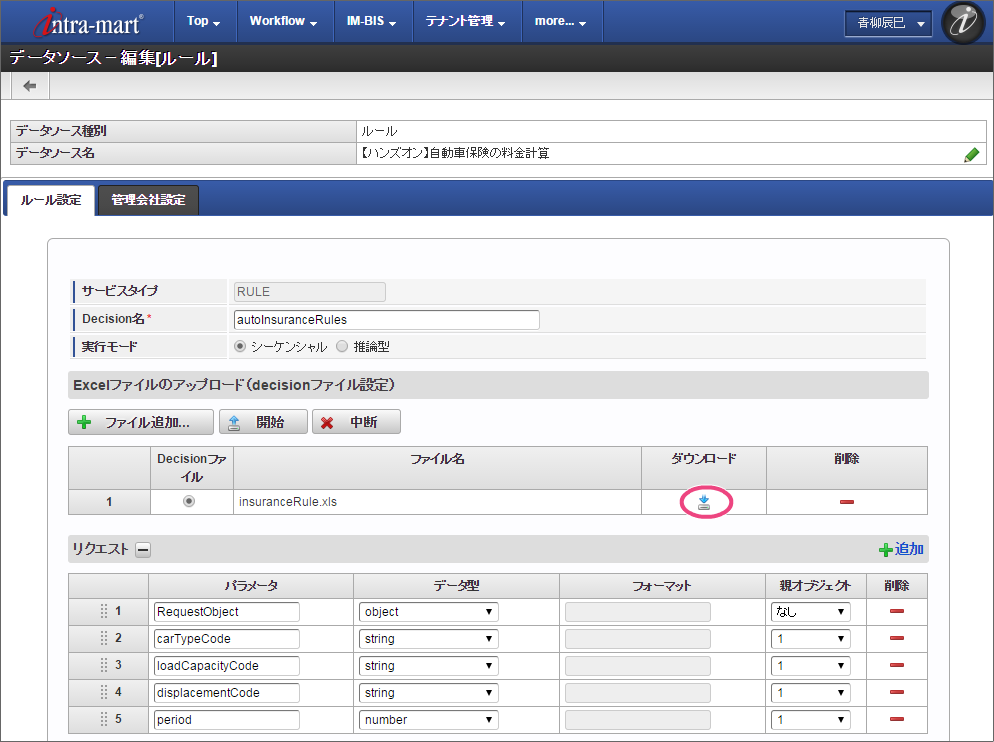Click the drag handle of row 3
This screenshot has width=994, height=742.
tap(105, 666)
